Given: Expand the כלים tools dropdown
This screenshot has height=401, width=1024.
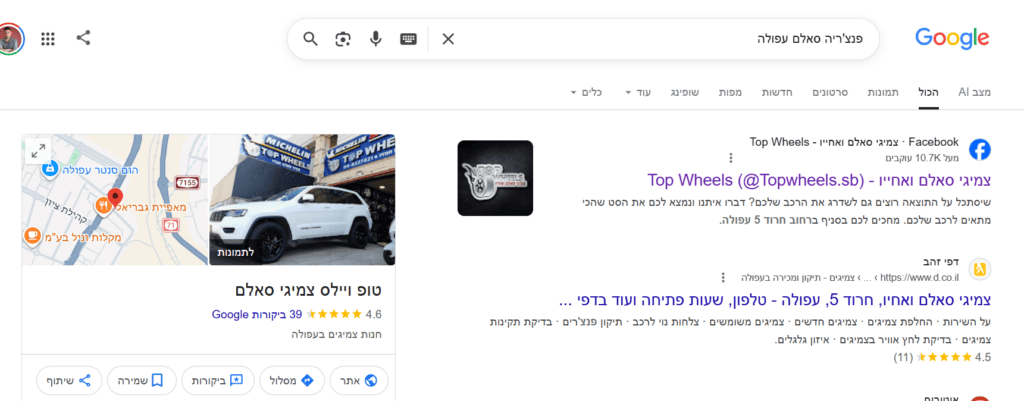Looking at the screenshot, I should pyautogui.click(x=586, y=92).
